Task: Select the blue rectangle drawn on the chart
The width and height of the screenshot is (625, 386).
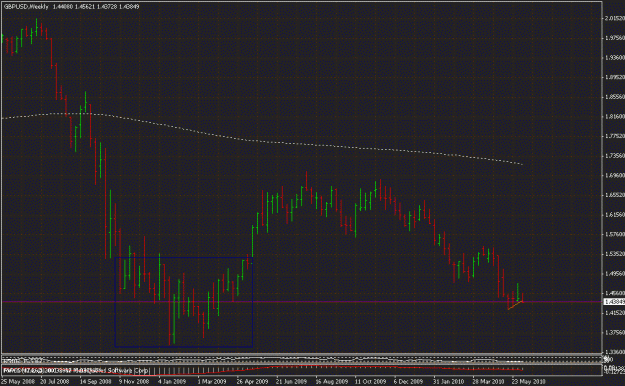Action: point(184,302)
